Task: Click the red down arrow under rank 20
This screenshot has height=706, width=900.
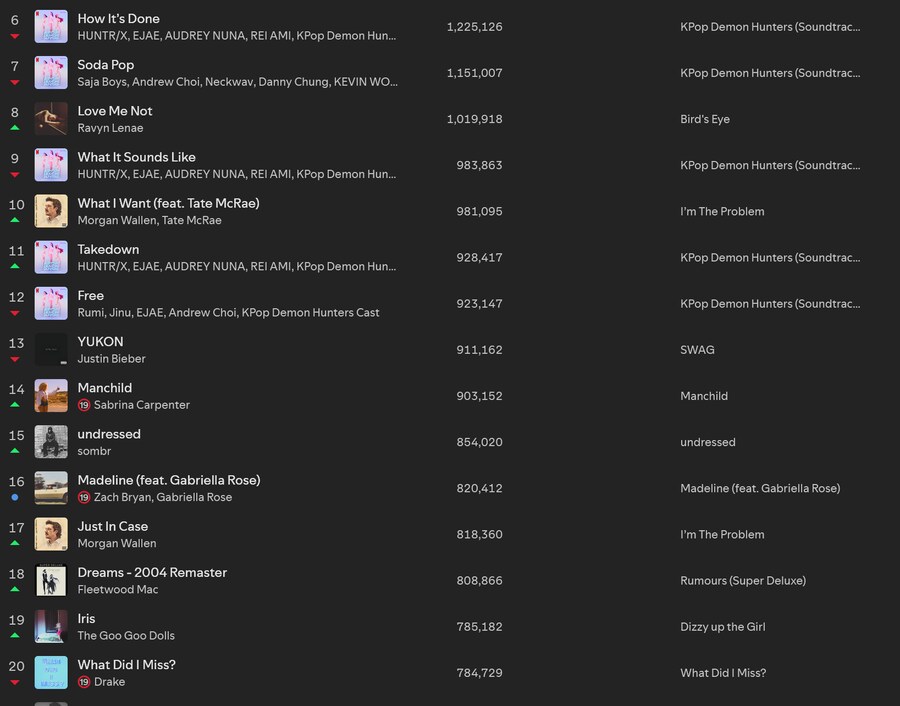Action: [x=15, y=682]
